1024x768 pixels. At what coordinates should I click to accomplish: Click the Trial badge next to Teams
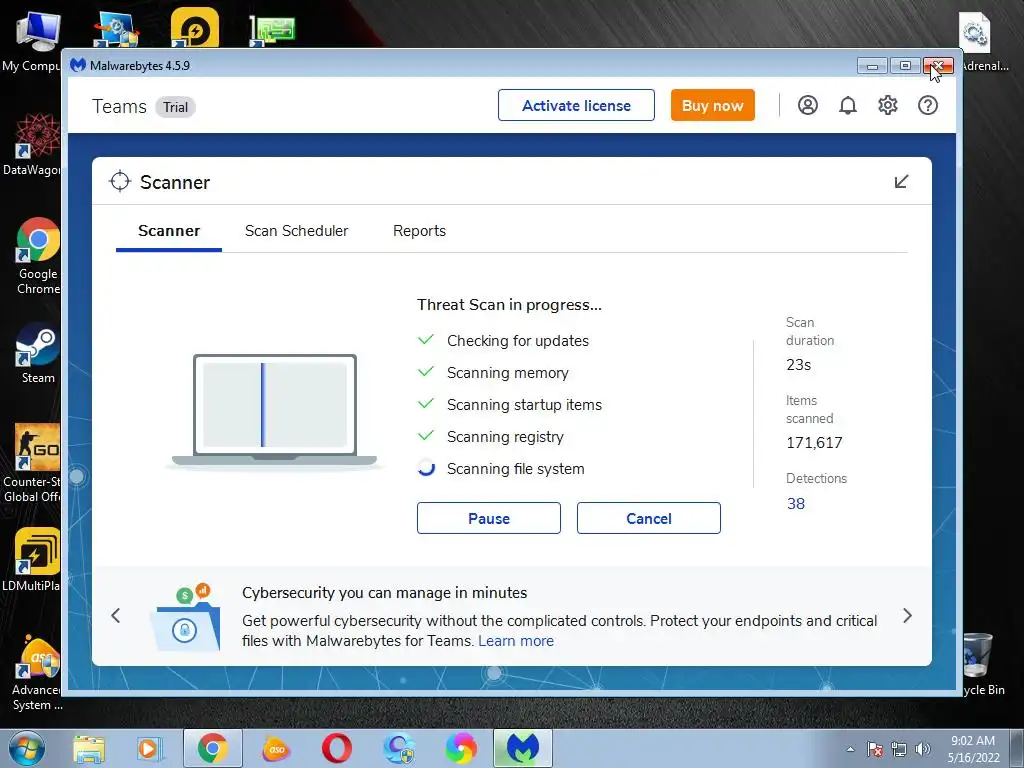175,107
